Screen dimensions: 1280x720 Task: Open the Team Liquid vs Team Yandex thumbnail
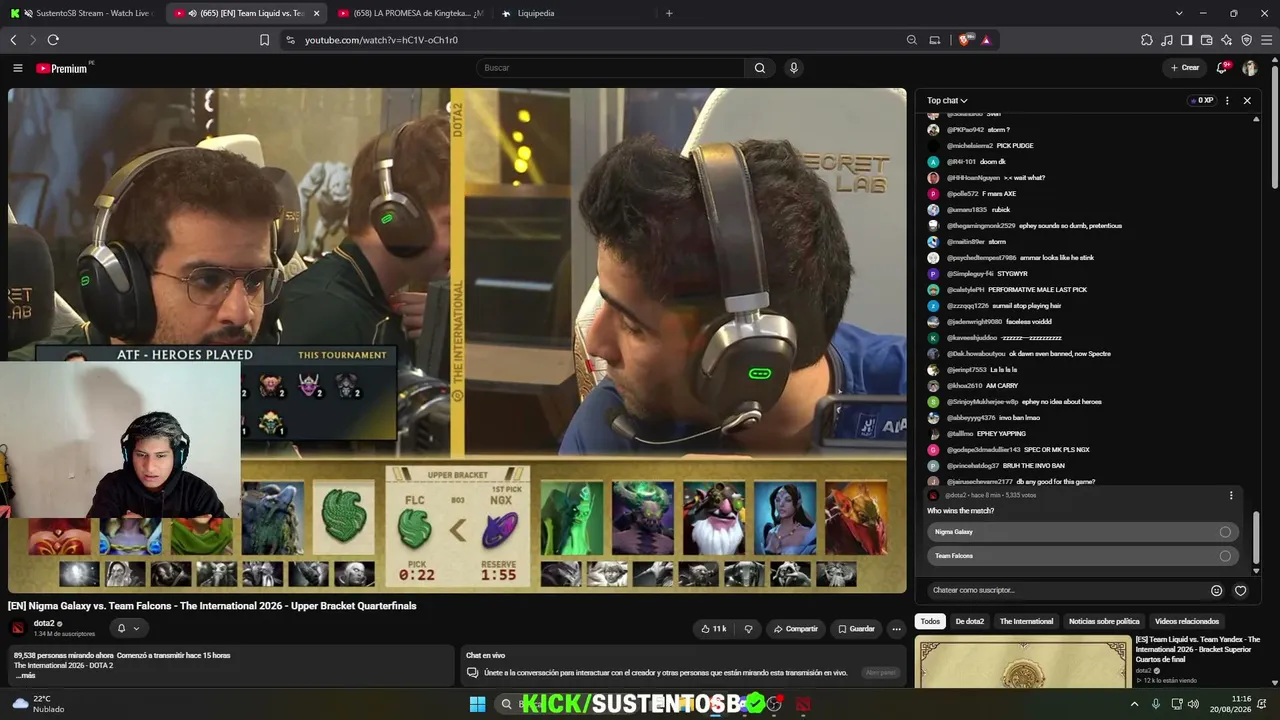click(x=1022, y=662)
